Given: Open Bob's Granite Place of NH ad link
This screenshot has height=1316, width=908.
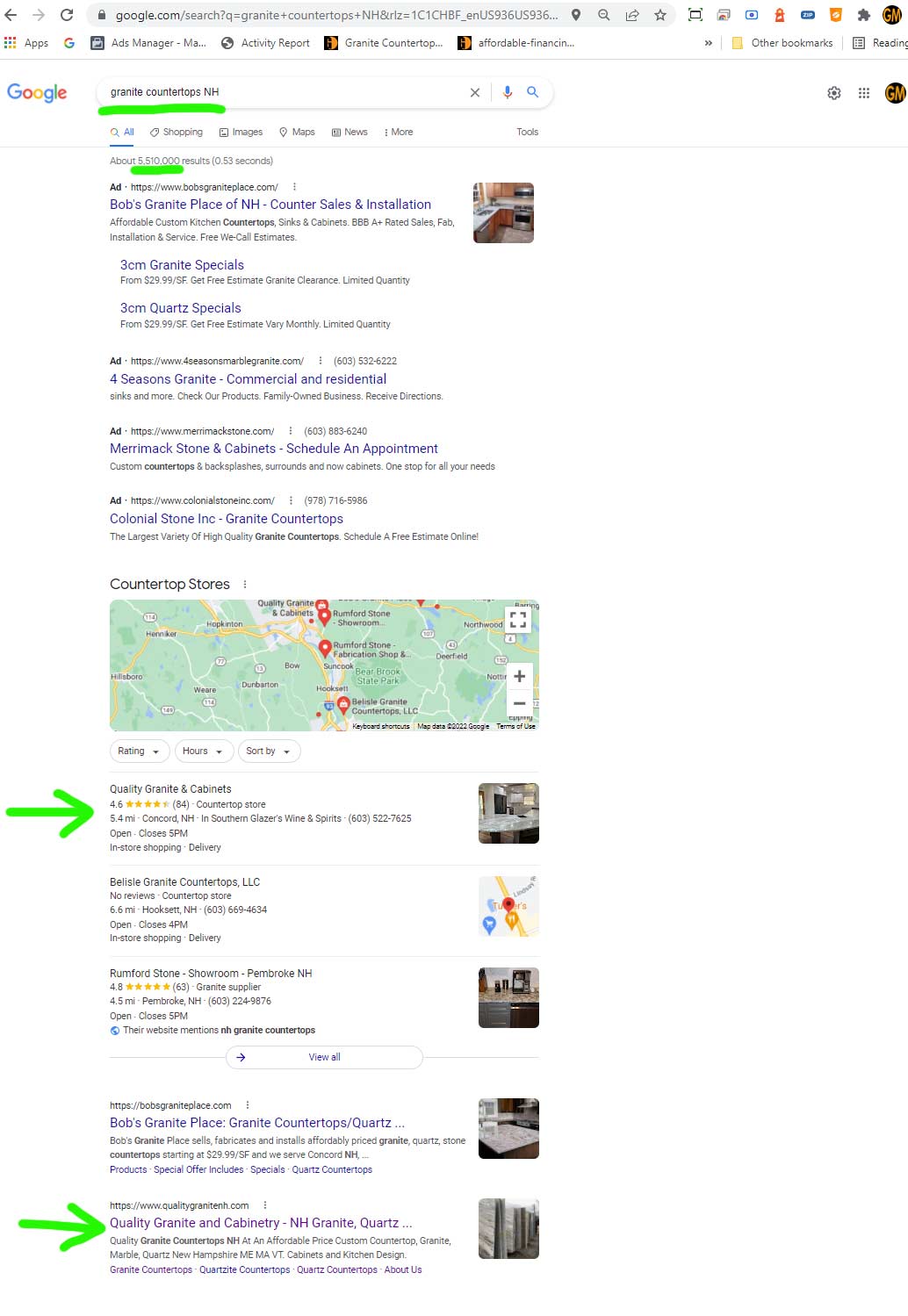Looking at the screenshot, I should tap(270, 205).
